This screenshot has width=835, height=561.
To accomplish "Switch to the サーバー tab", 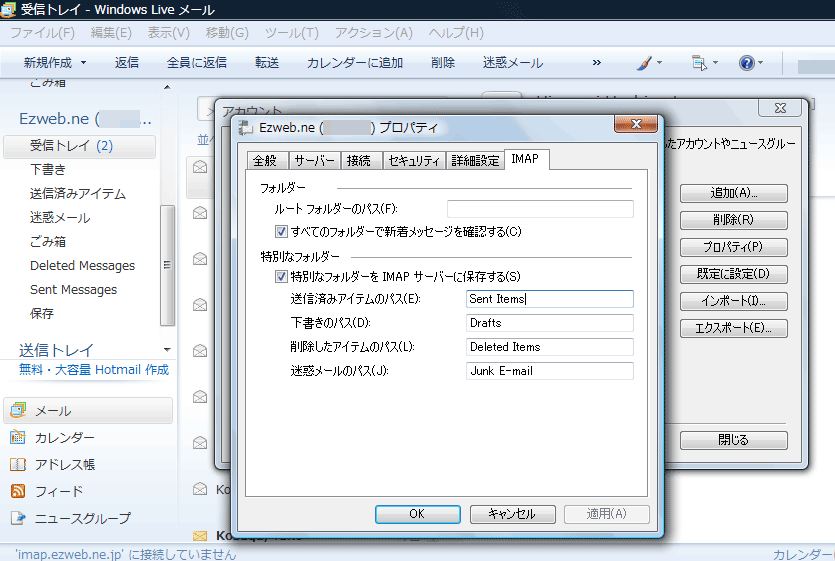I will tap(314, 160).
